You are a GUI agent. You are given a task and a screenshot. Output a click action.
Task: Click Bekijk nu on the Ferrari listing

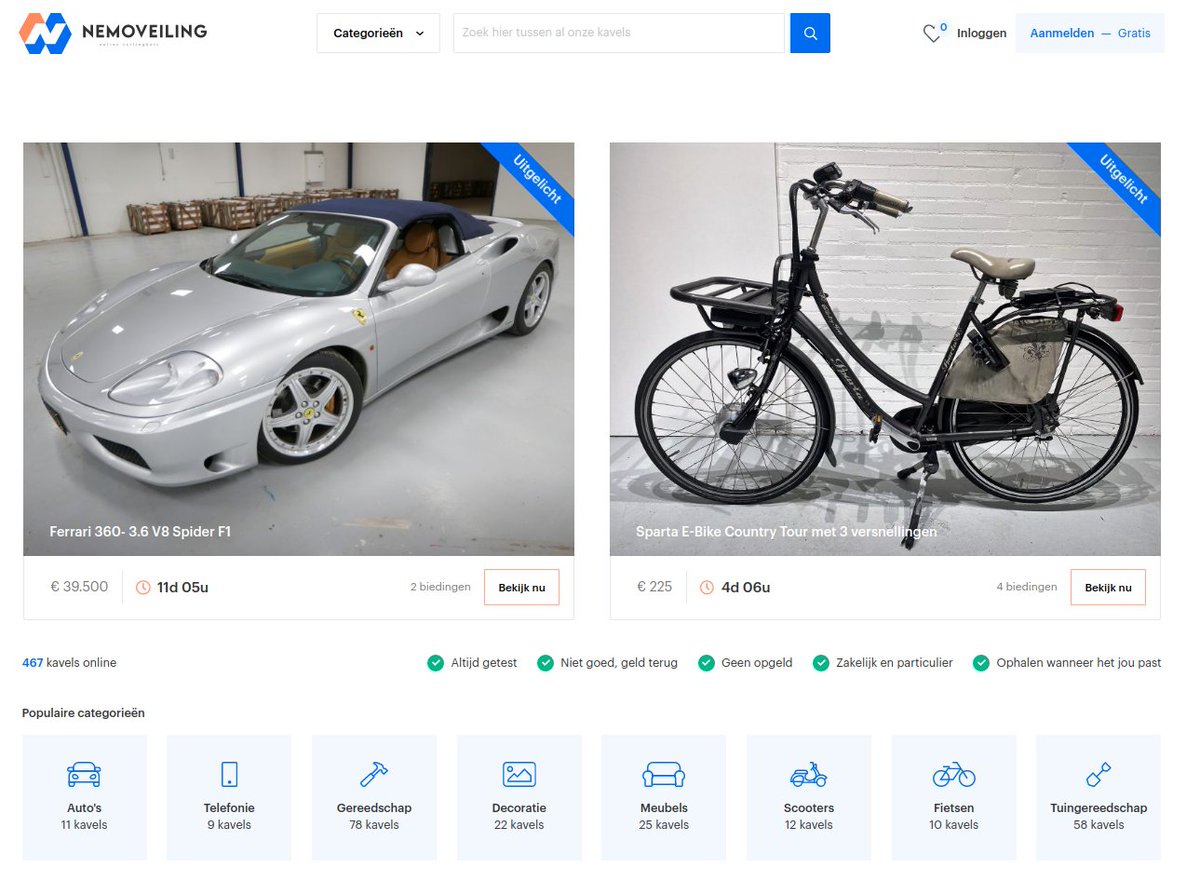tap(521, 587)
